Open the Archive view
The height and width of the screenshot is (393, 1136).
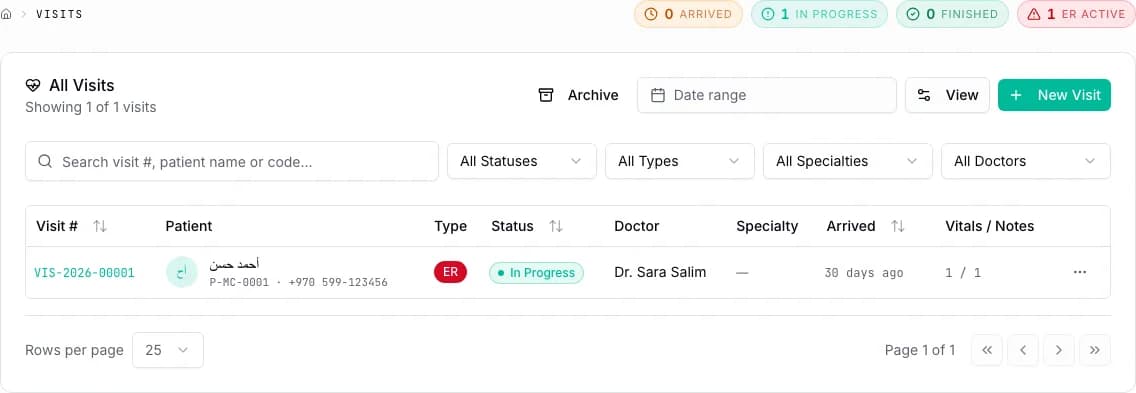coord(578,95)
